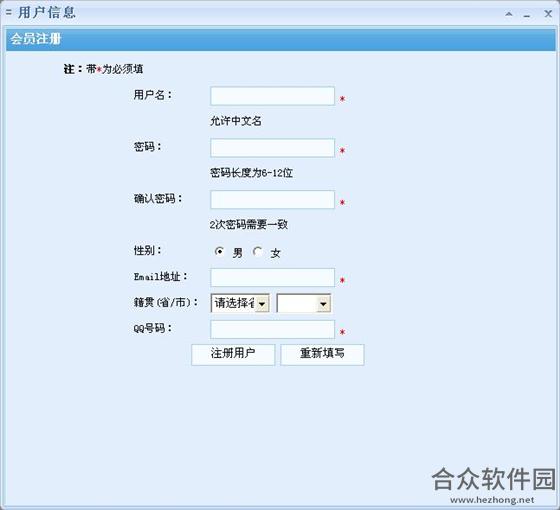The image size is (560, 510).
Task: Click the red asterisk beside QQ号码 field
Action: (342, 332)
